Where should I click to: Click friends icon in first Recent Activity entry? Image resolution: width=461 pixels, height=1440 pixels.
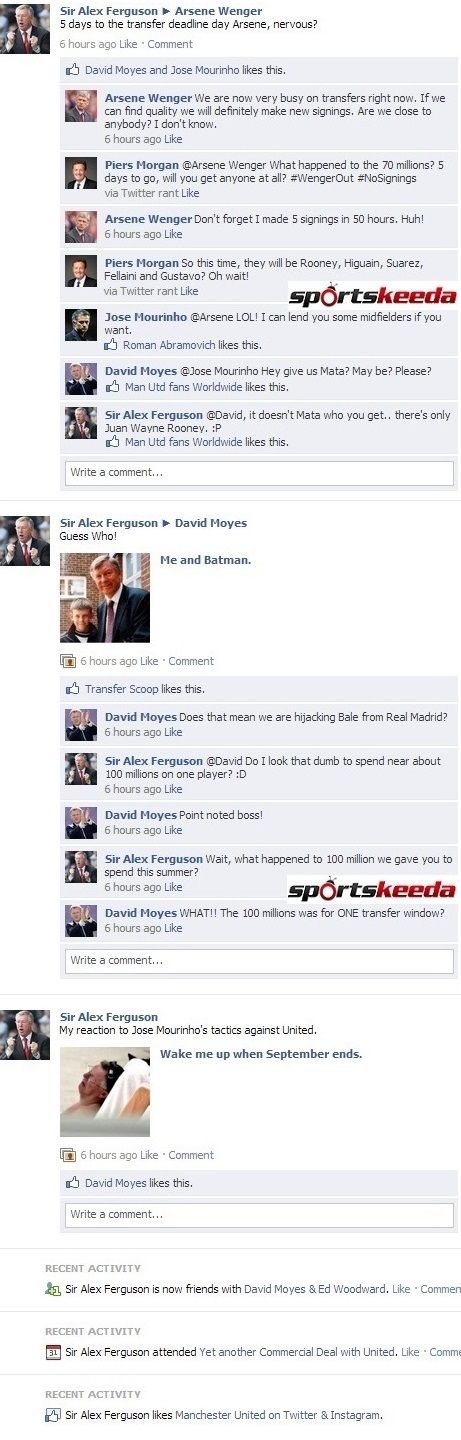click(x=53, y=1289)
